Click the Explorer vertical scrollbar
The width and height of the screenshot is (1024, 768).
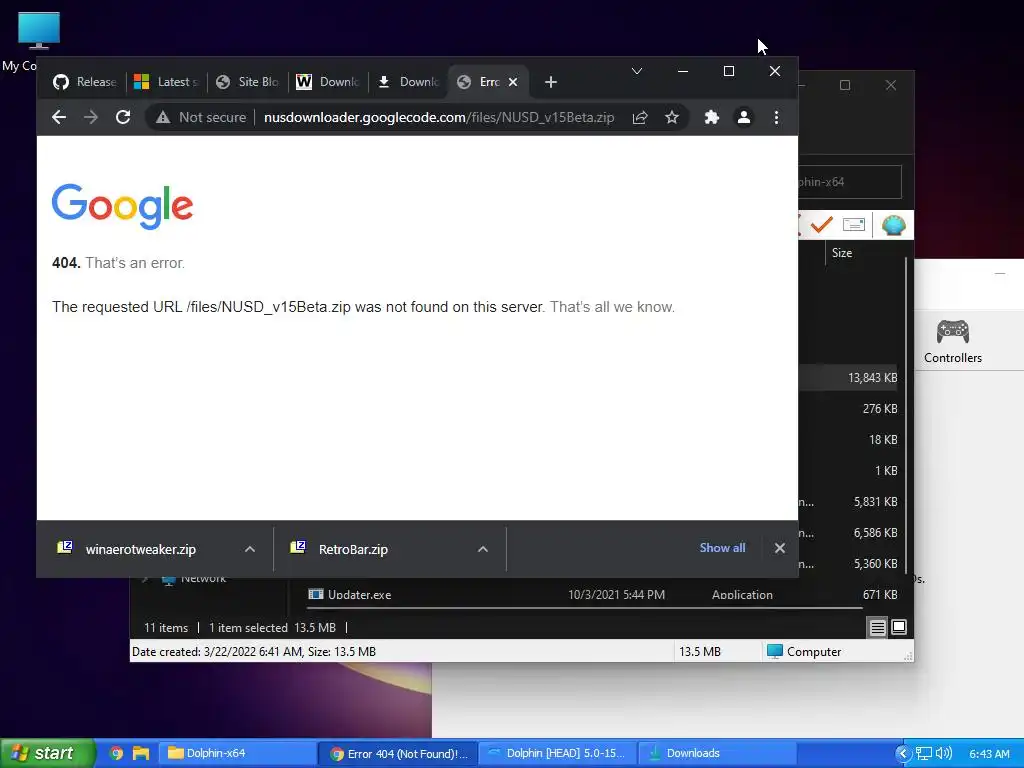pyautogui.click(x=906, y=415)
